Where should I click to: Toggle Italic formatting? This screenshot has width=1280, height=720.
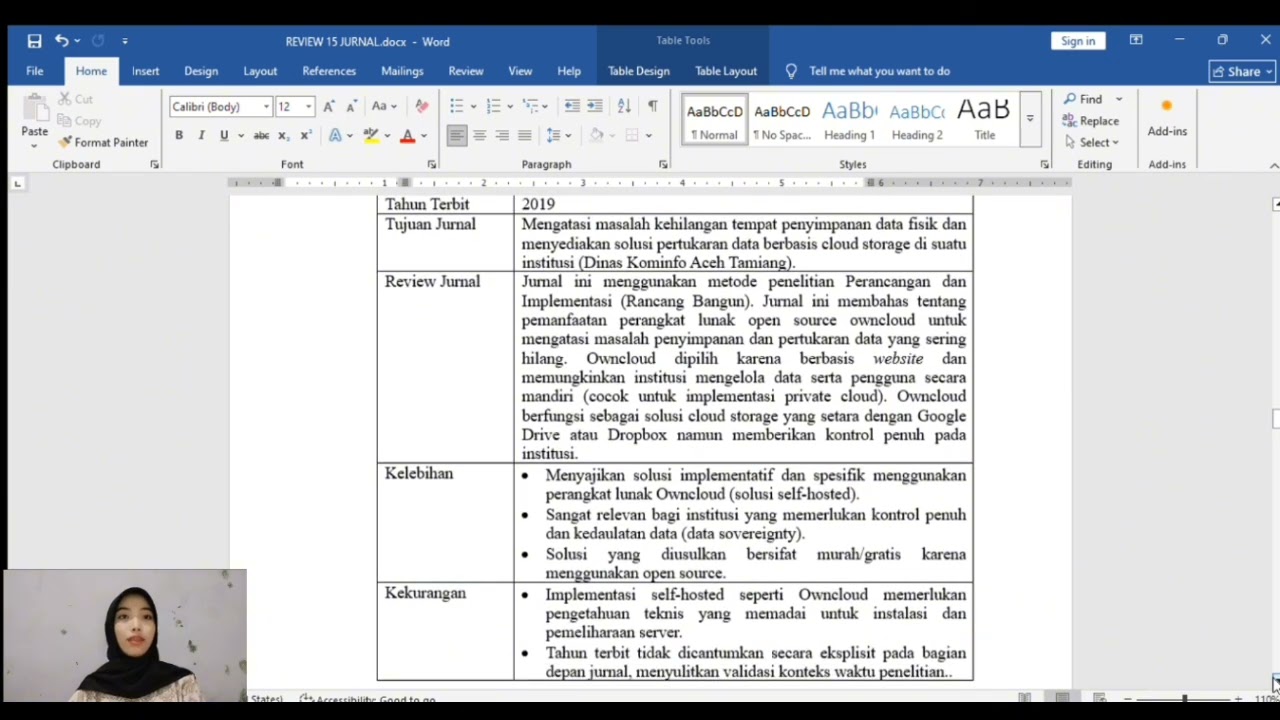[201, 135]
